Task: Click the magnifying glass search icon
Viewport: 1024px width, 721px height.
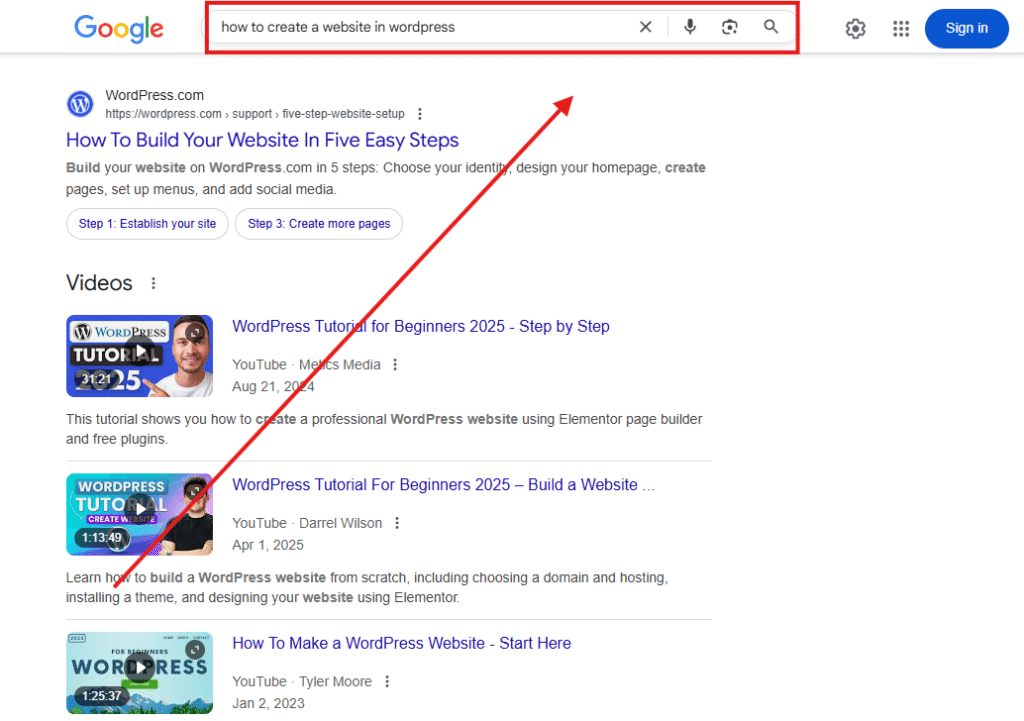Action: coord(771,27)
